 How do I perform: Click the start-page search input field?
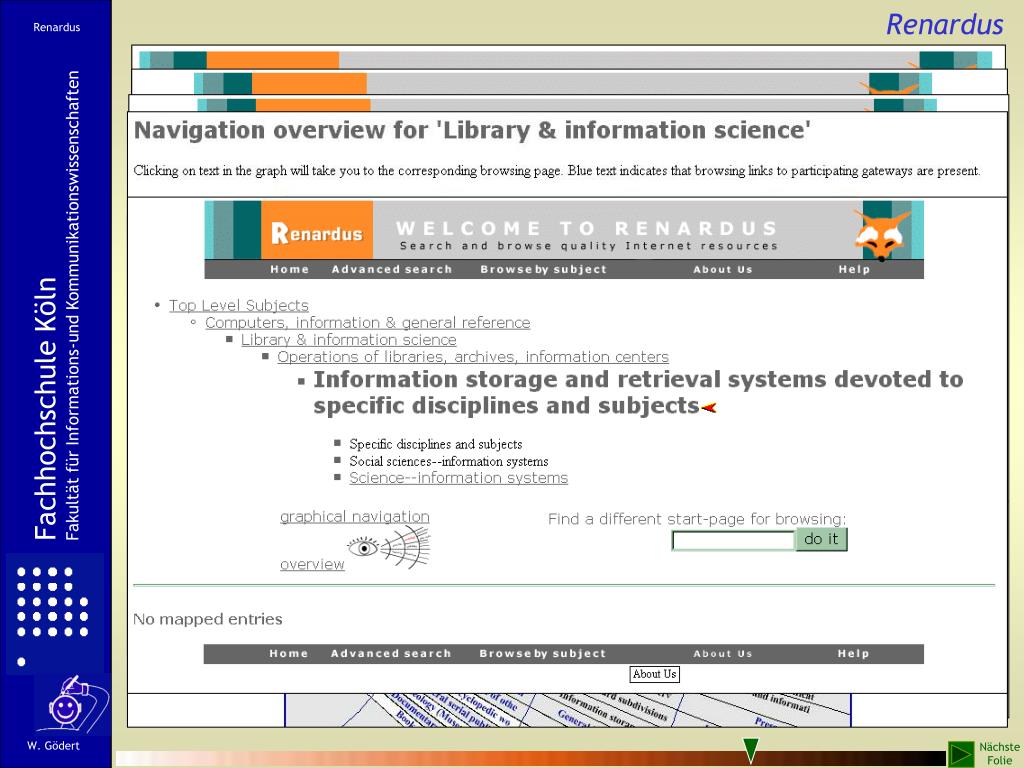[733, 540]
